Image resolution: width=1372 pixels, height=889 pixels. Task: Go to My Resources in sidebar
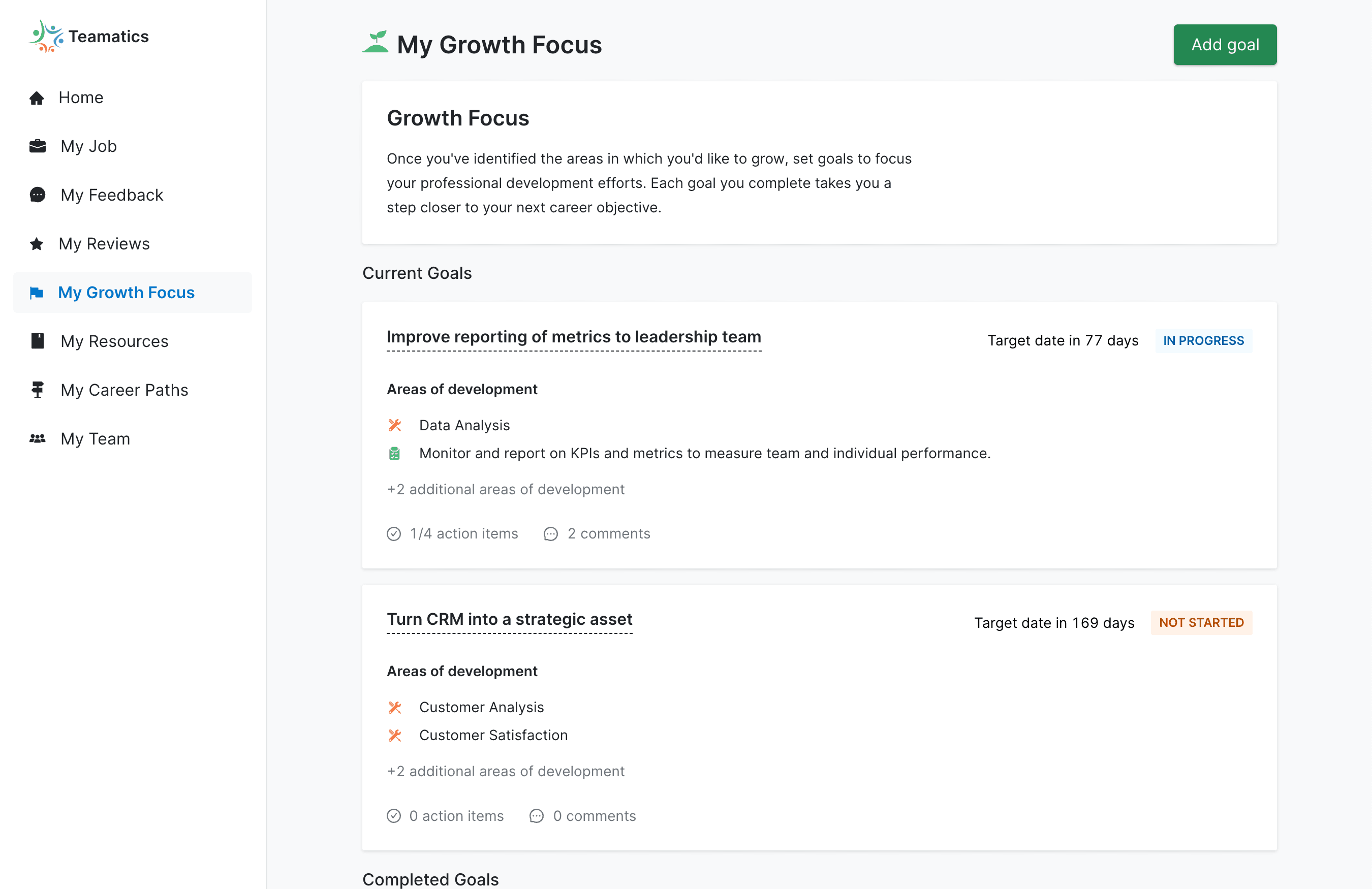coord(114,341)
